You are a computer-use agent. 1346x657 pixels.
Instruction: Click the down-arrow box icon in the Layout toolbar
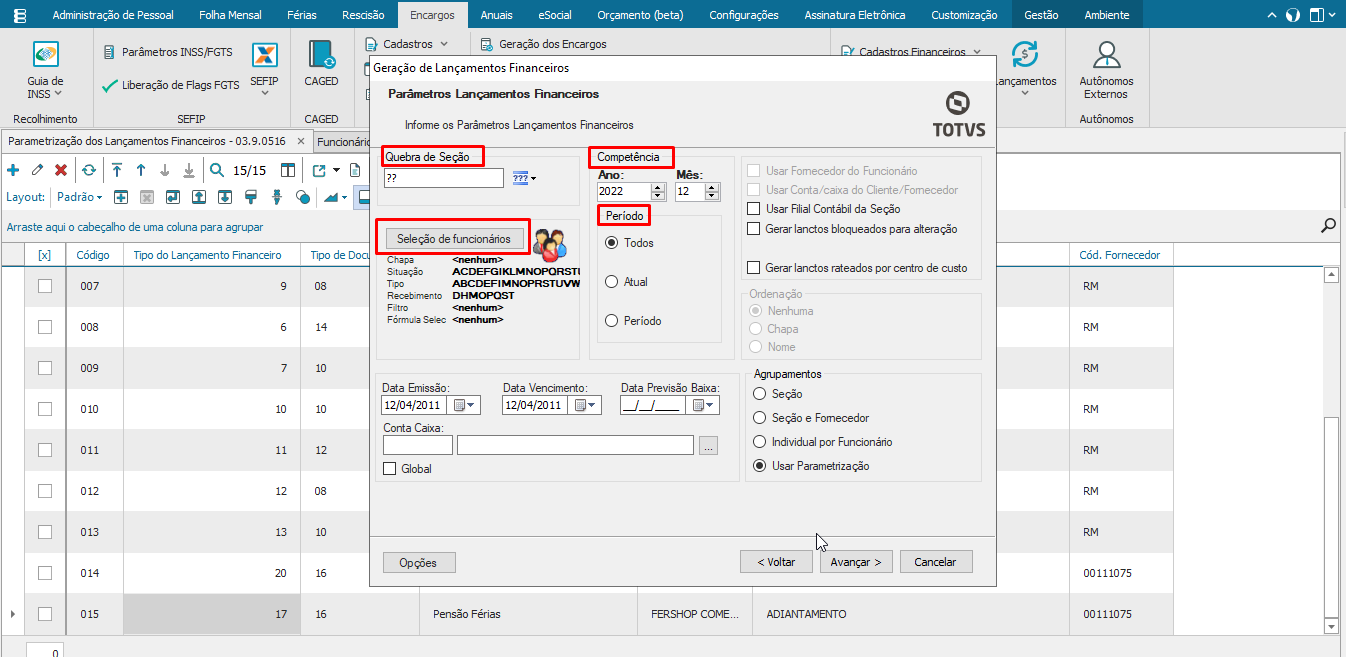click(x=224, y=197)
